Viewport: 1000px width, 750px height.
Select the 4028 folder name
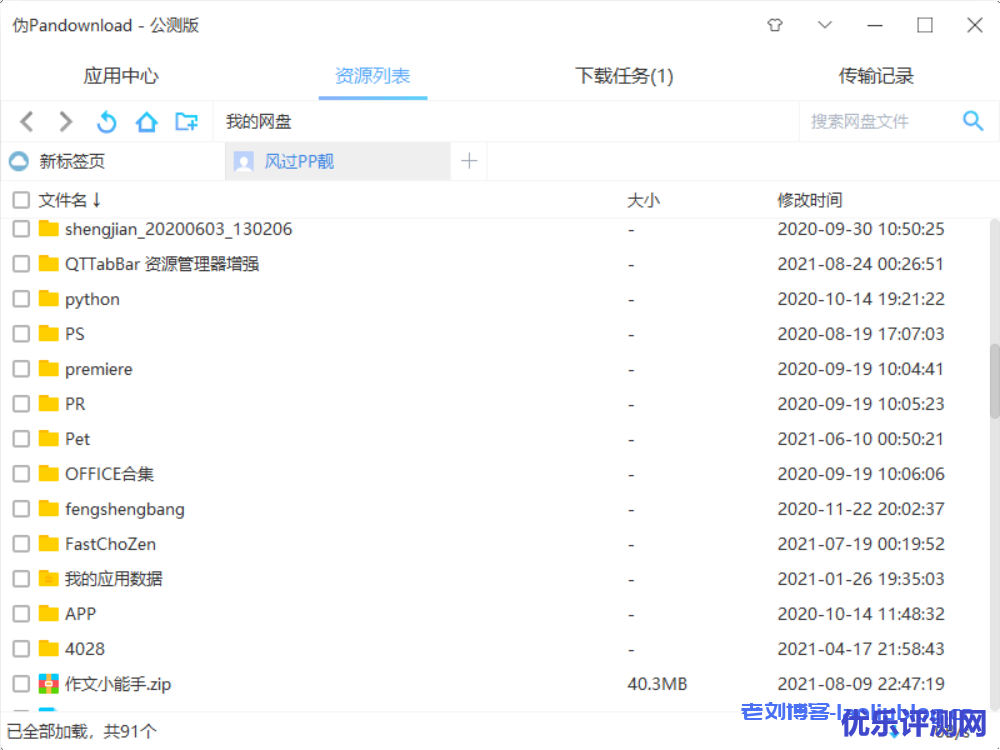tap(85, 649)
